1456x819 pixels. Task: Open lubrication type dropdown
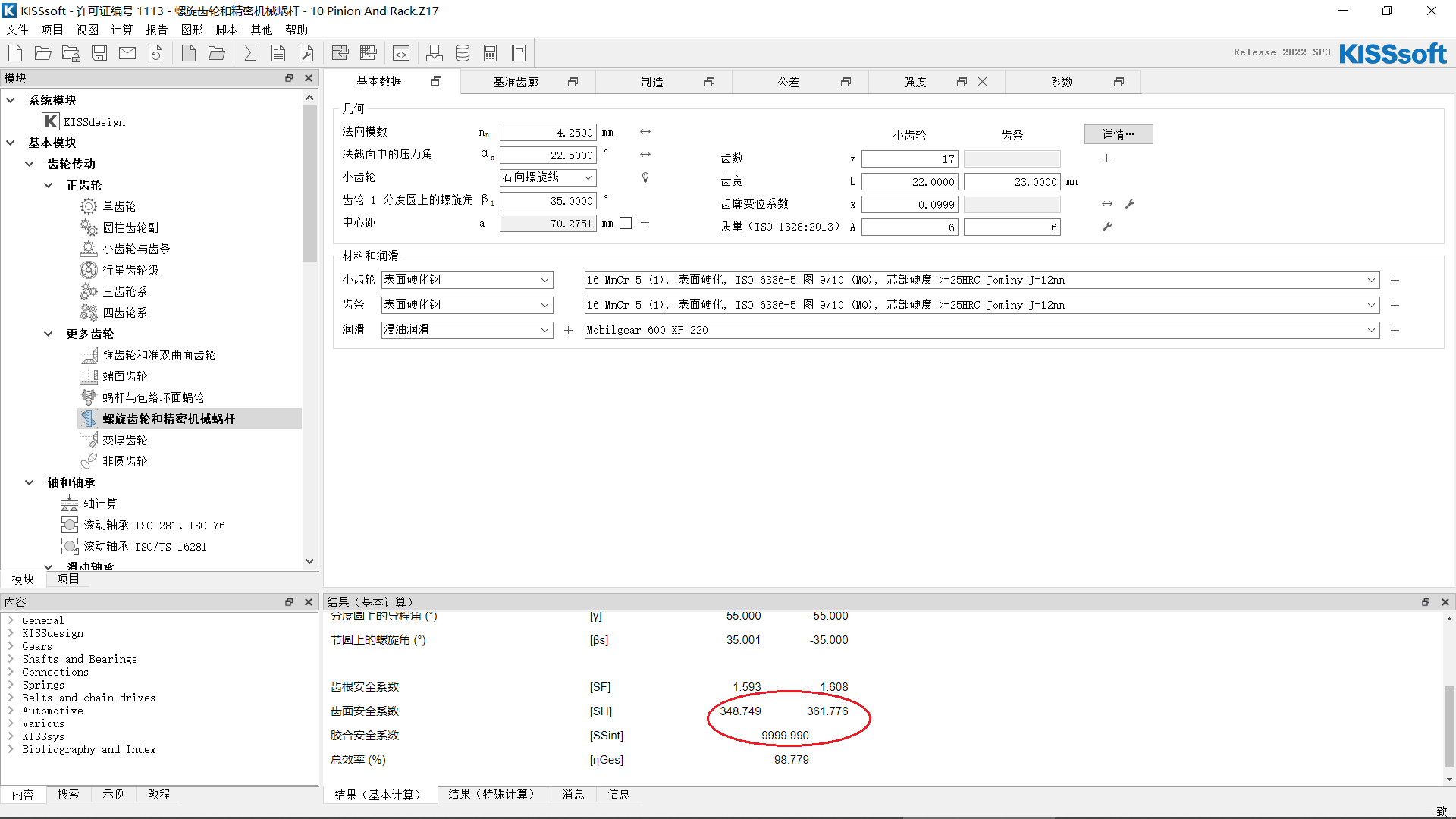pos(467,330)
